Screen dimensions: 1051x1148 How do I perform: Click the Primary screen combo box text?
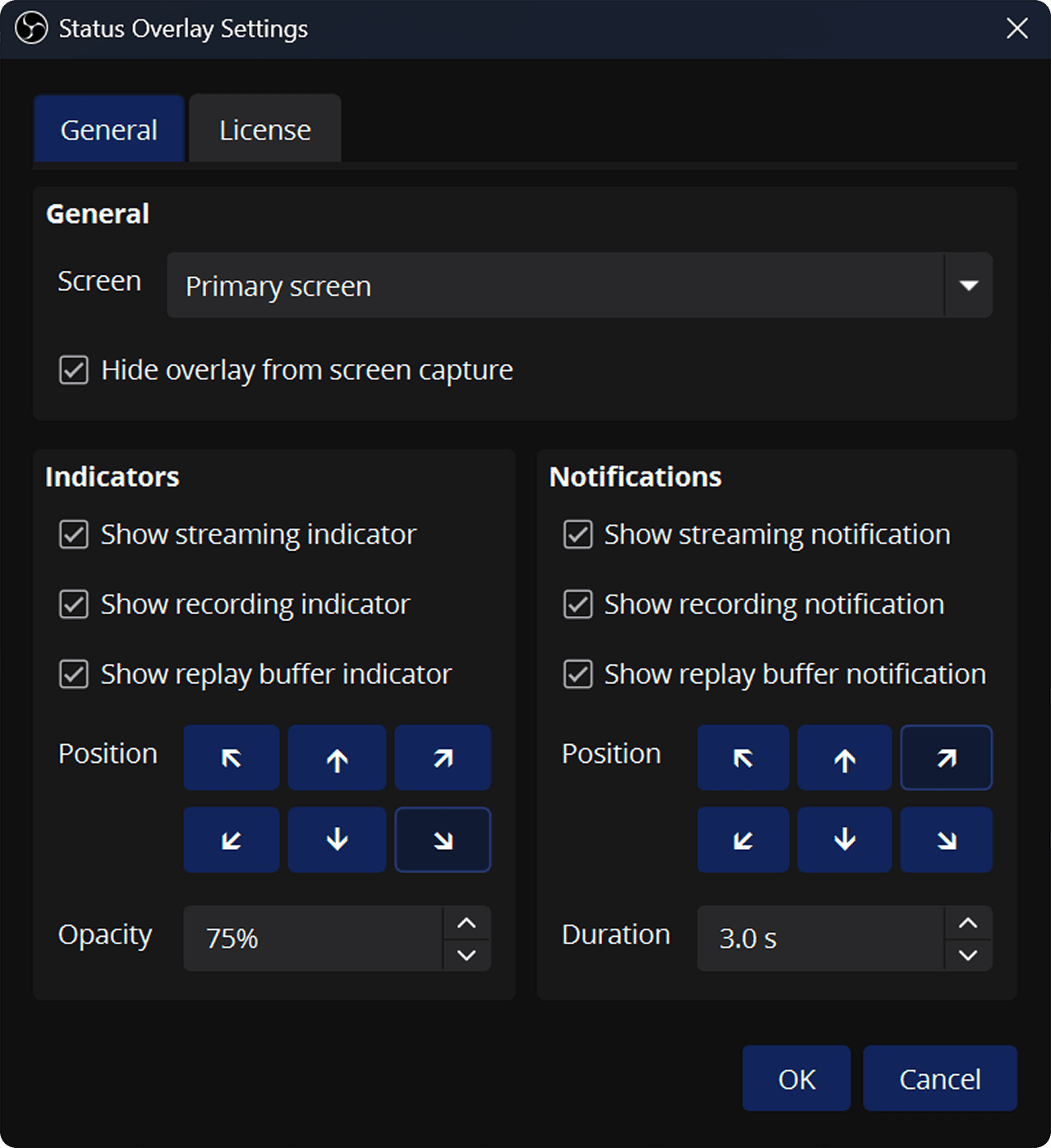(278, 287)
